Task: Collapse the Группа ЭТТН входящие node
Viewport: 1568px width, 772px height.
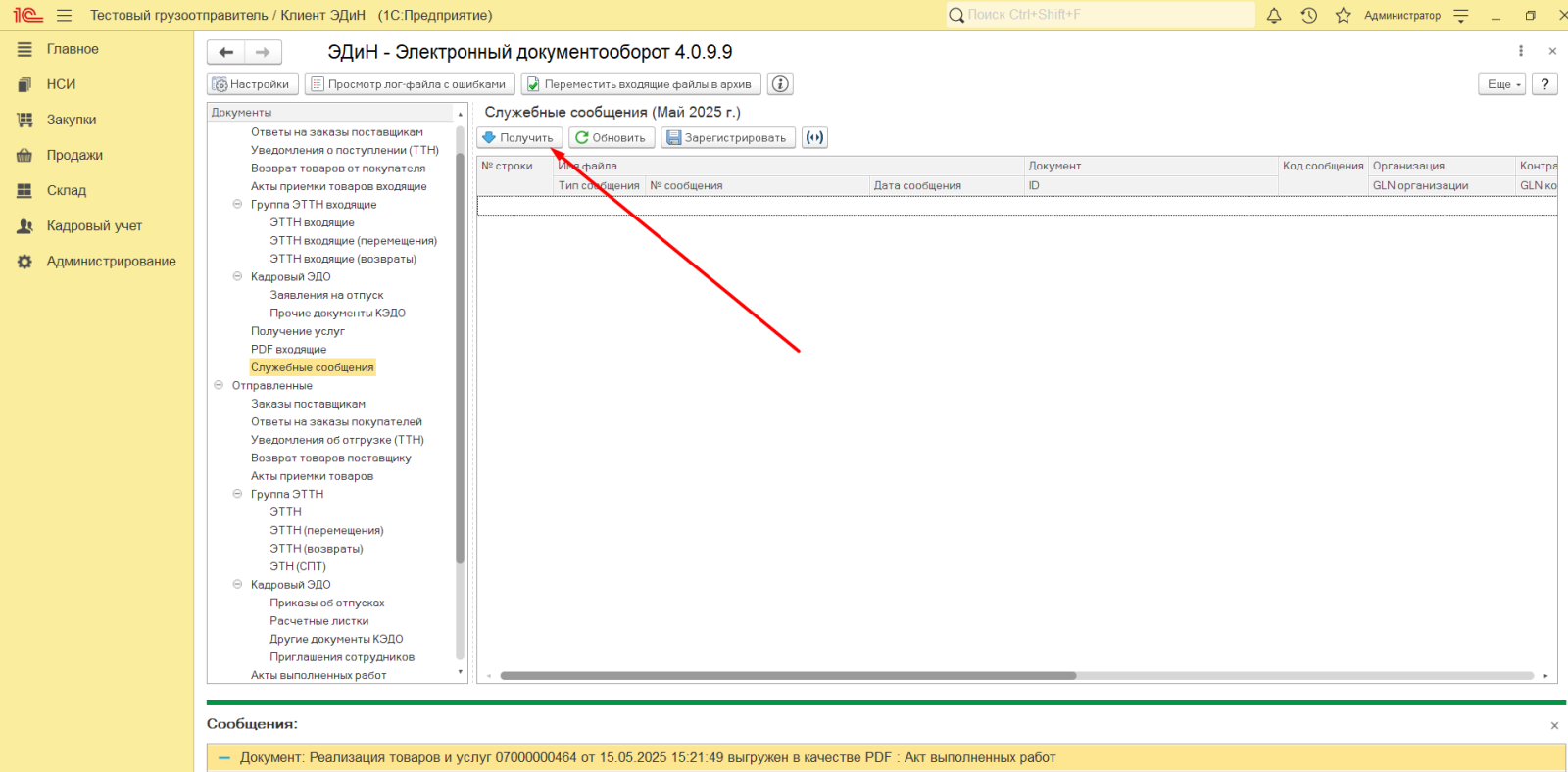Action: 237,204
